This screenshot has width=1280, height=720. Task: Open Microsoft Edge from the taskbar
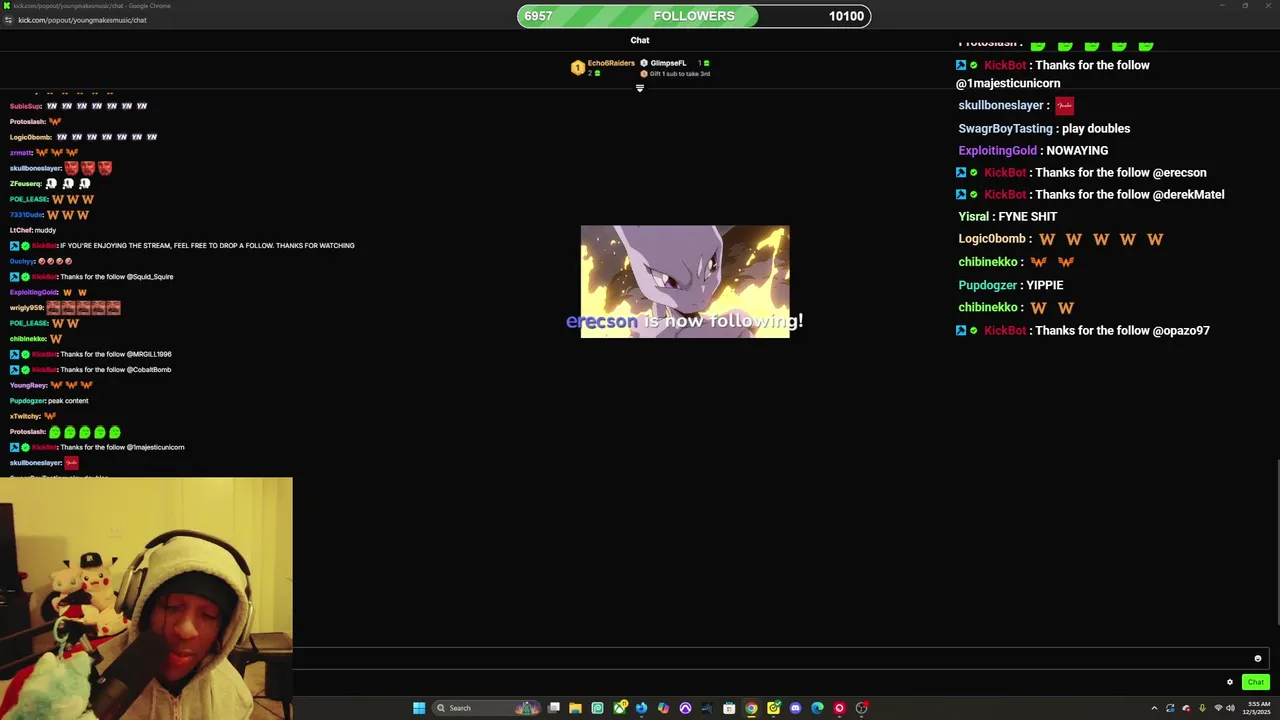[x=817, y=708]
